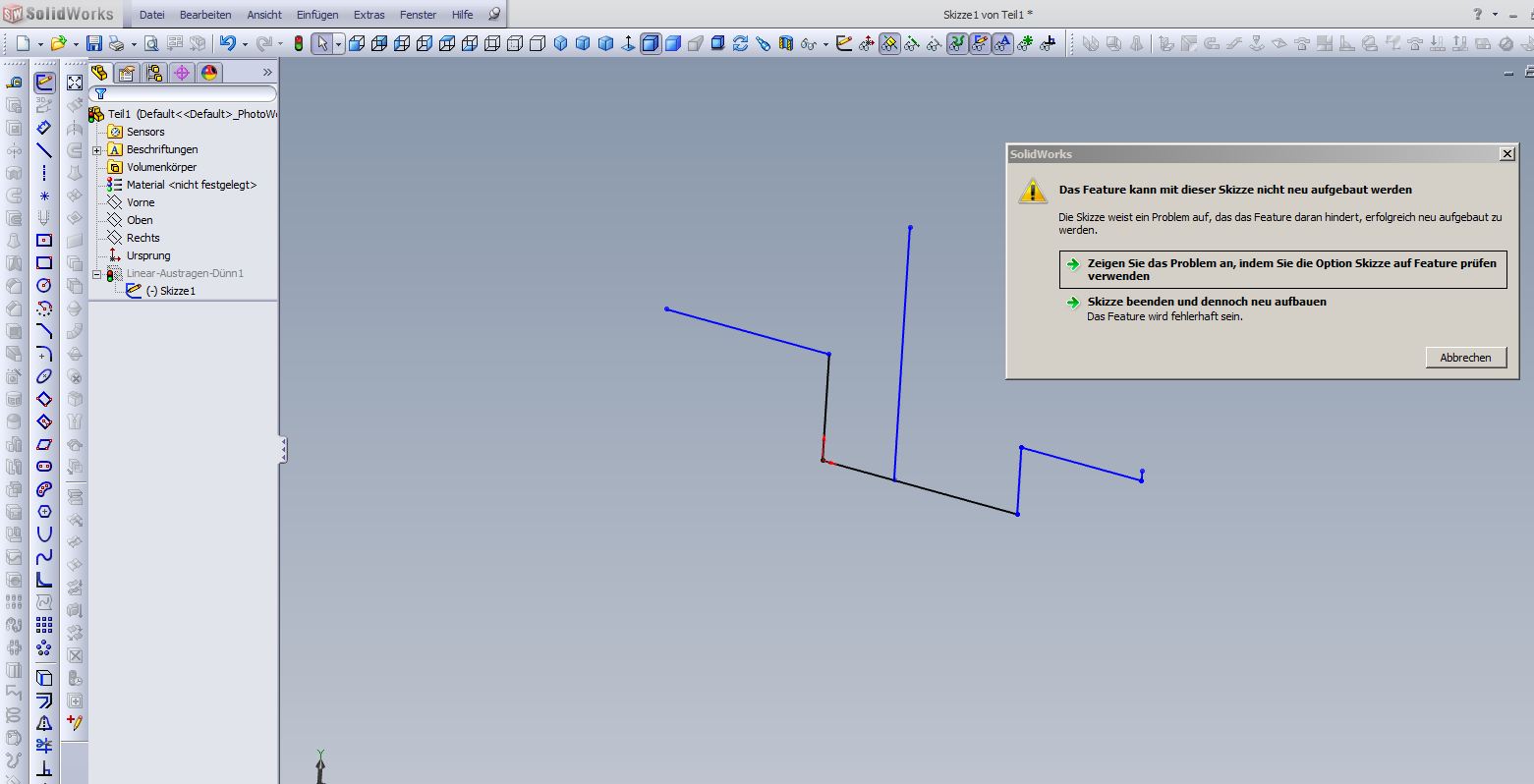Select the Volumenkörper folder
The width and height of the screenshot is (1534, 784).
point(161,167)
